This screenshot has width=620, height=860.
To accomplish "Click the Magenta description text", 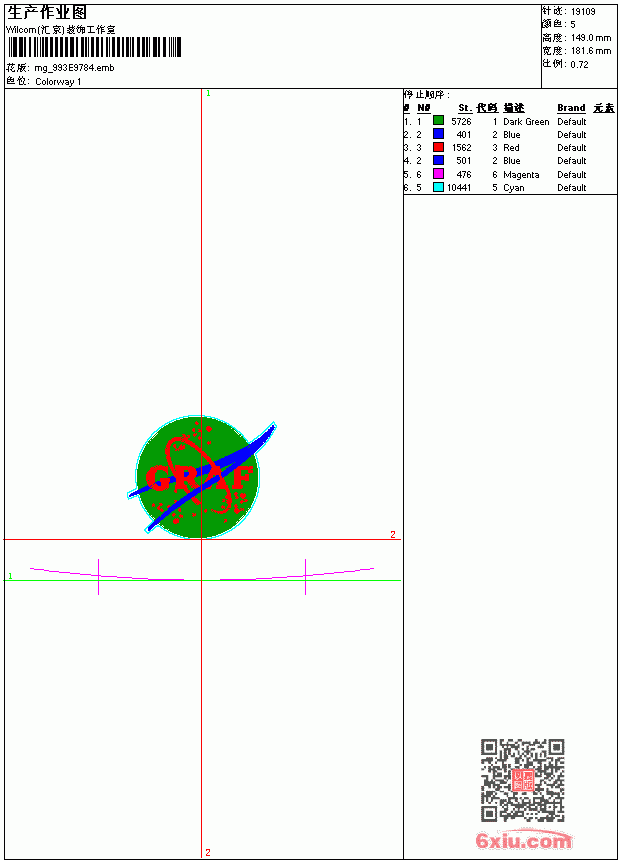I will pyautogui.click(x=521, y=175).
